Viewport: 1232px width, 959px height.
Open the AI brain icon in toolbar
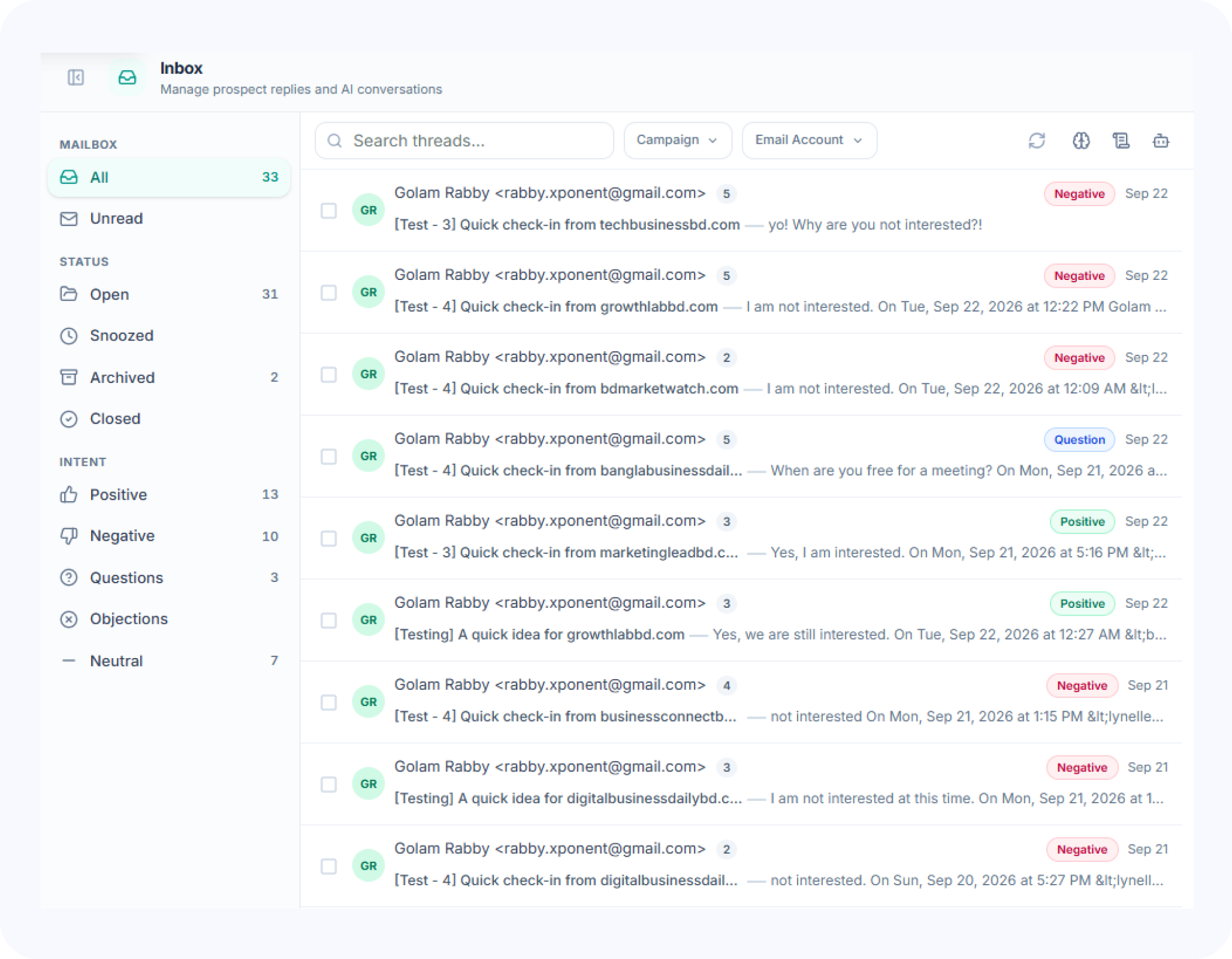(x=1081, y=141)
